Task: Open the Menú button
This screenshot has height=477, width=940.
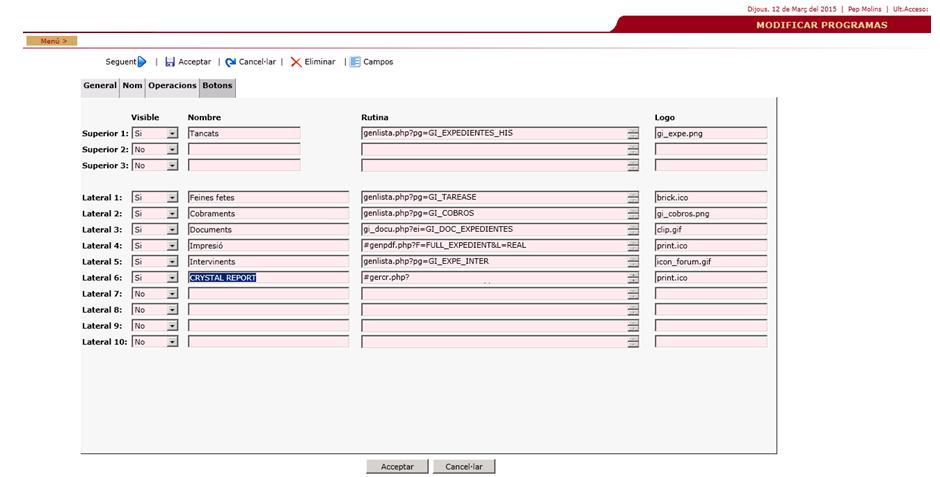Action: tap(52, 41)
